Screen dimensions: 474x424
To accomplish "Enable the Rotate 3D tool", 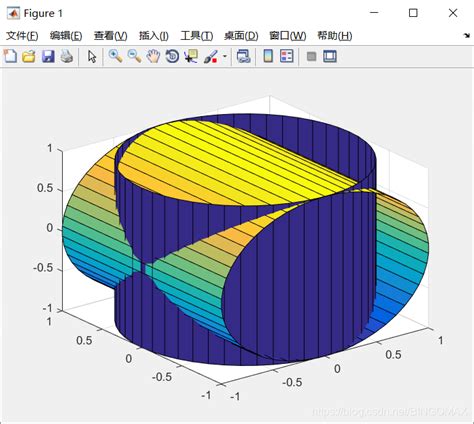I will (x=172, y=56).
